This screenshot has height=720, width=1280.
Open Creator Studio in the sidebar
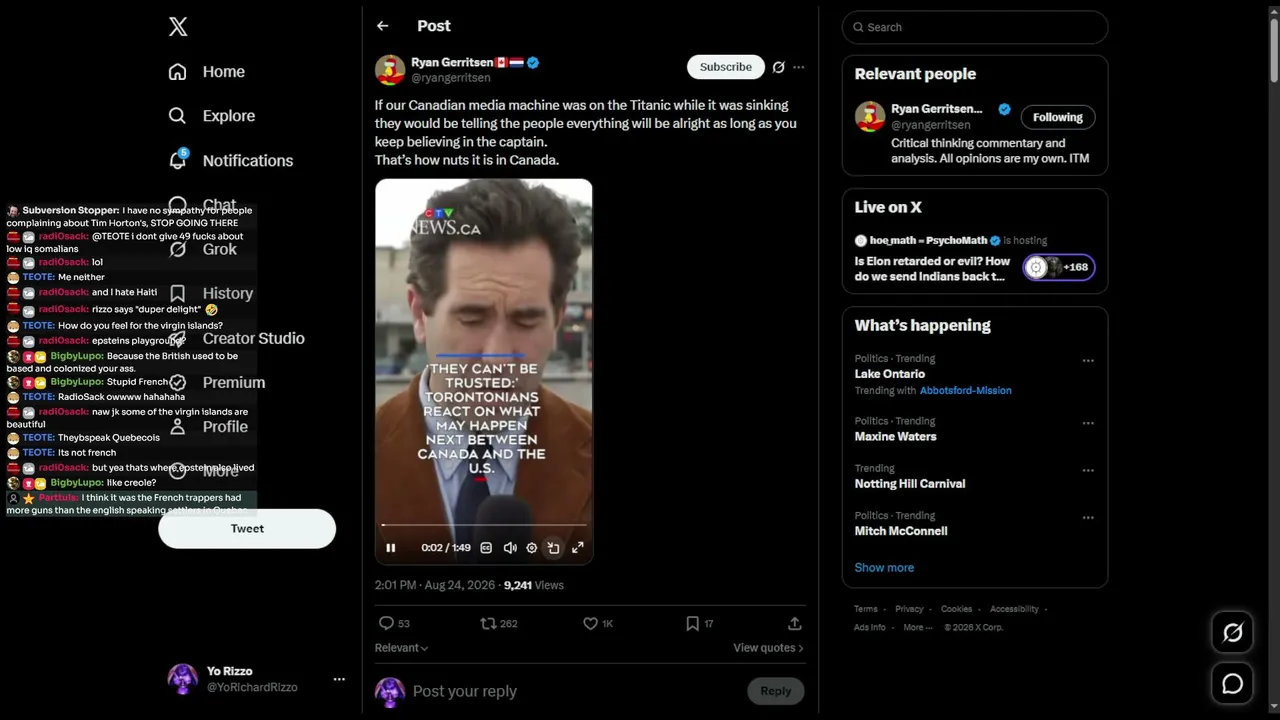(237, 338)
